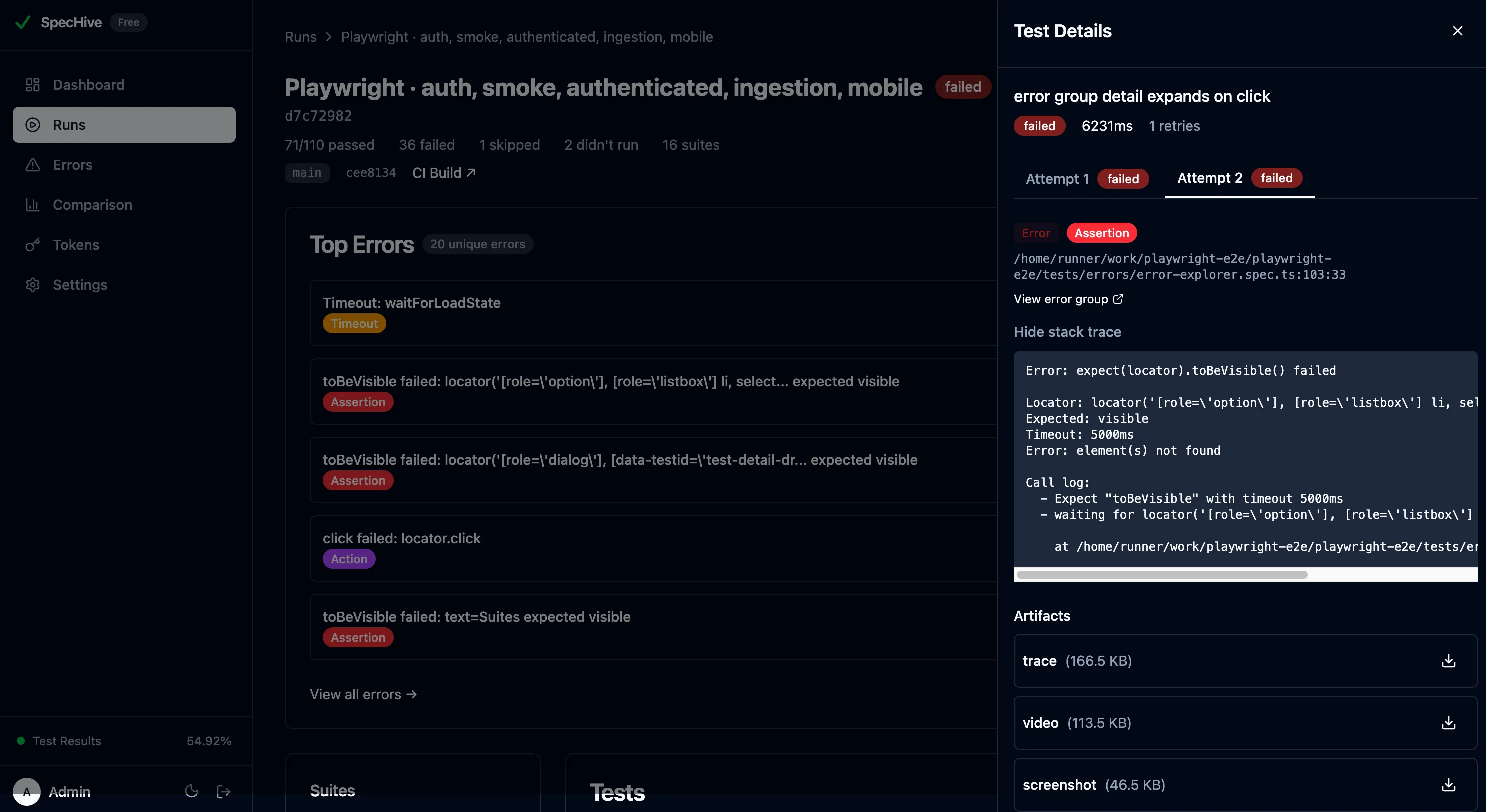Screen dimensions: 1486x812
Task: Click the orange Timeout tag
Action: point(354,323)
